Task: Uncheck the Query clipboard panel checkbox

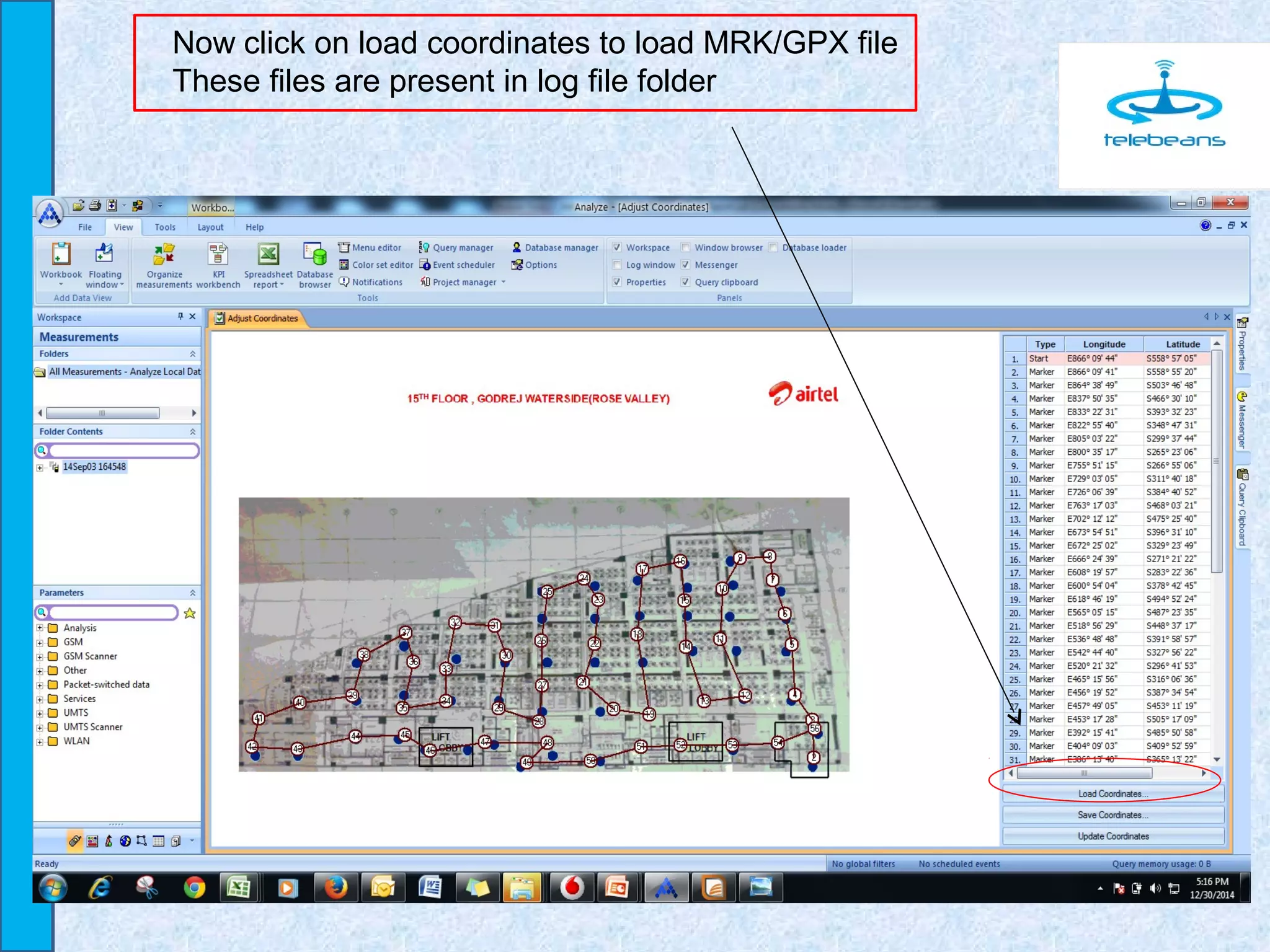Action: click(686, 283)
